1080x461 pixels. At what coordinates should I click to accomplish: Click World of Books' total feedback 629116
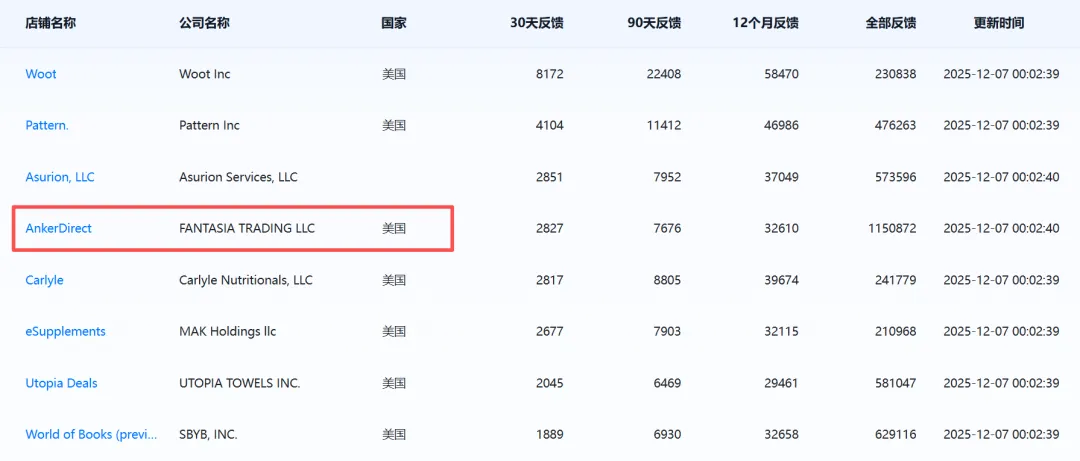(x=895, y=434)
